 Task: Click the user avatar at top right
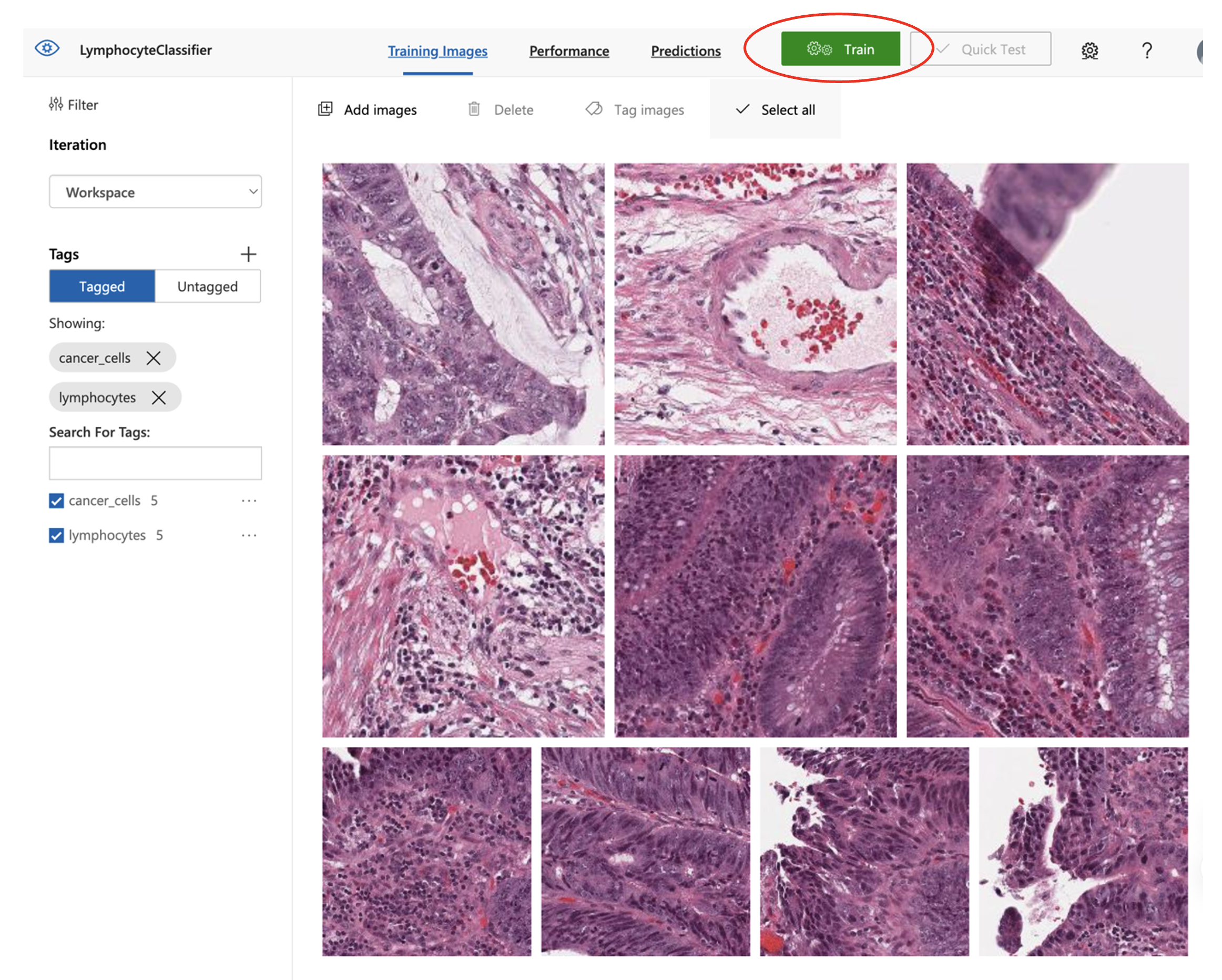pos(1200,51)
